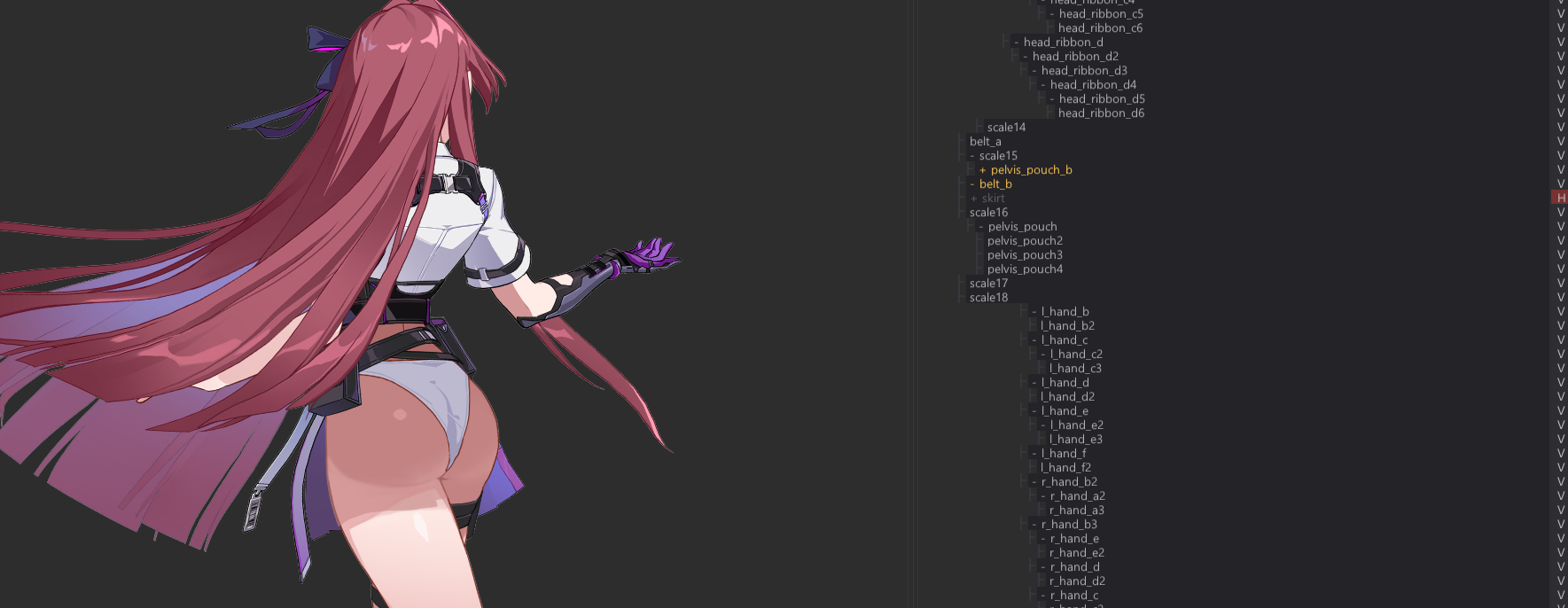This screenshot has height=608, width=1568.
Task: Select the l_hand_d2 bone
Action: pos(1067,396)
